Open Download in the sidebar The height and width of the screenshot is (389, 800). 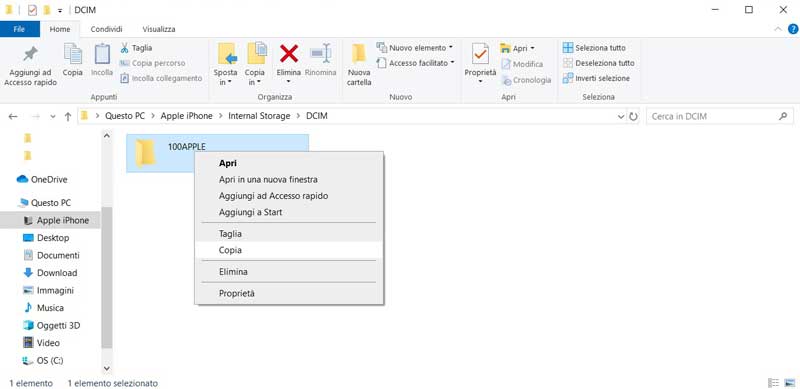pyautogui.click(x=50, y=273)
